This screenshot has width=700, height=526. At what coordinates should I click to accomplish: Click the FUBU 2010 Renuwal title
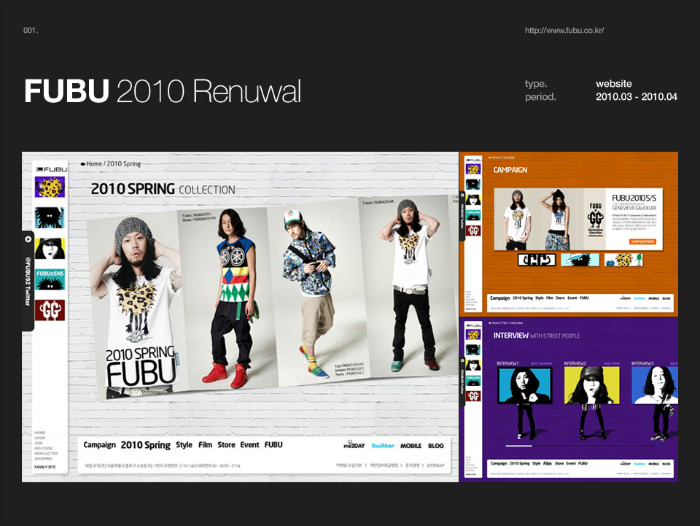tap(163, 91)
